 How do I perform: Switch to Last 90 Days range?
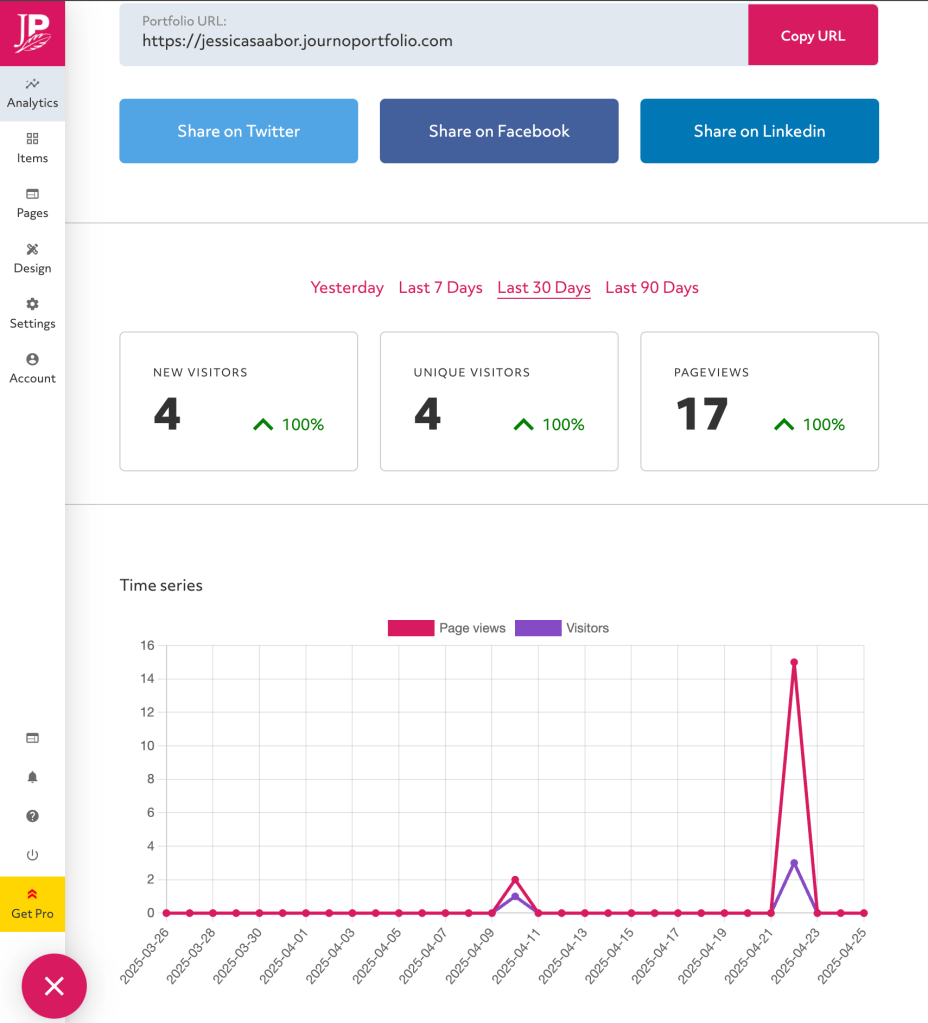[651, 288]
